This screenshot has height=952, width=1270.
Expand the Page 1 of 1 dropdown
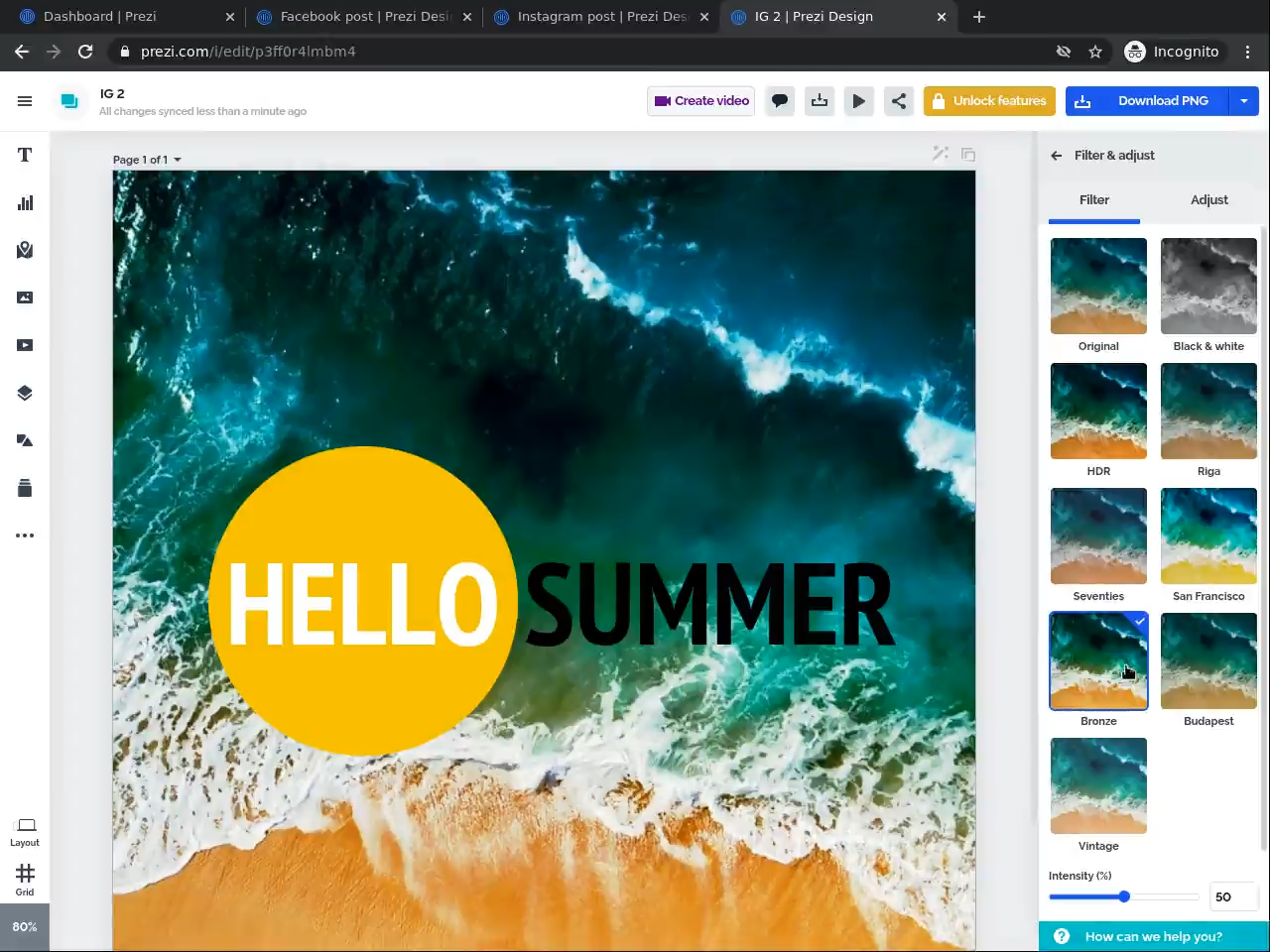pos(147,160)
